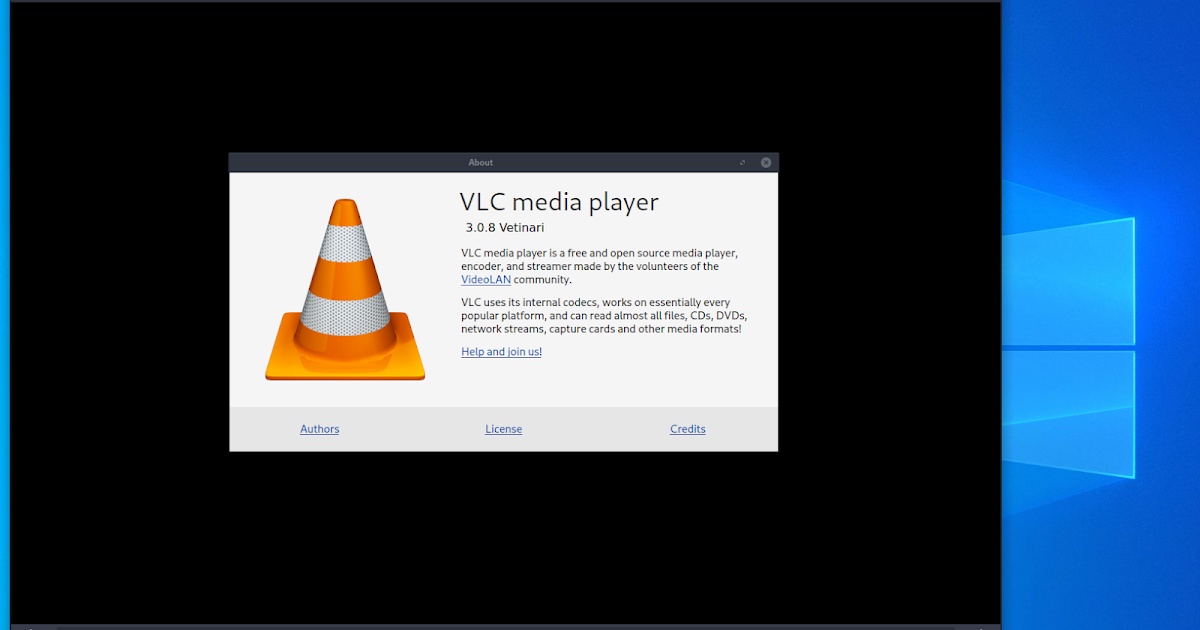Click the About title bar label
Screen dimensions: 1200x630
(x=480, y=162)
